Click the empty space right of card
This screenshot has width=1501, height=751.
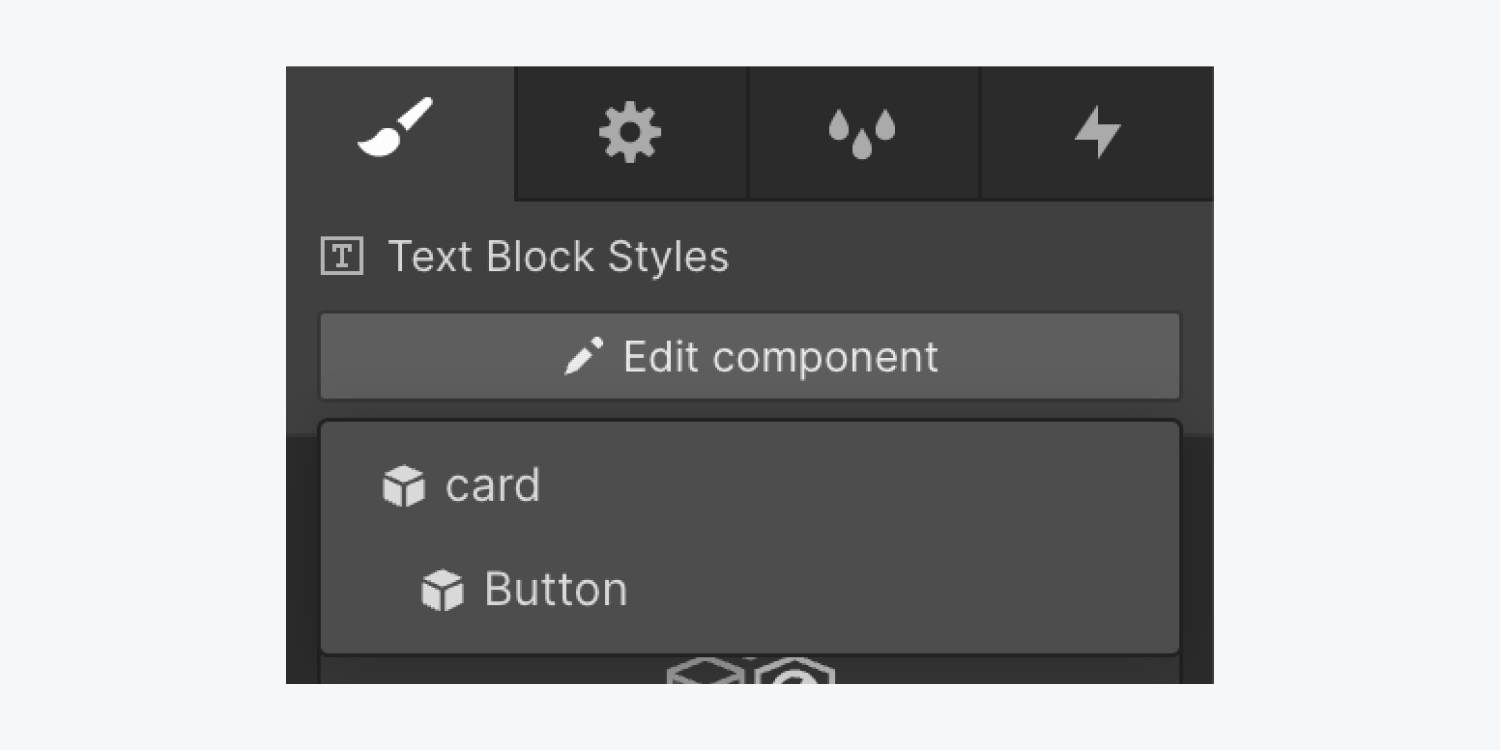[x=860, y=486]
